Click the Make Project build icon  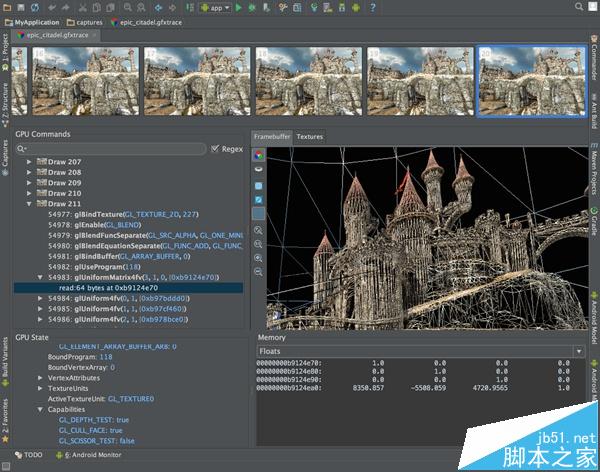pos(189,7)
